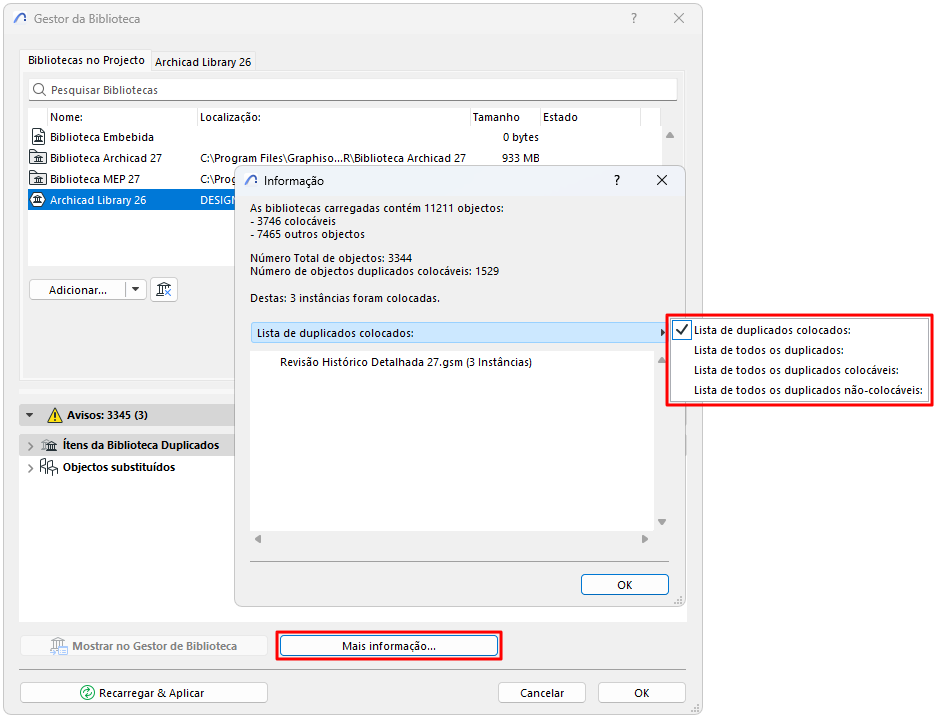
Task: Click the green reload icon in Recarregar & Aplicar
Action: 87,693
